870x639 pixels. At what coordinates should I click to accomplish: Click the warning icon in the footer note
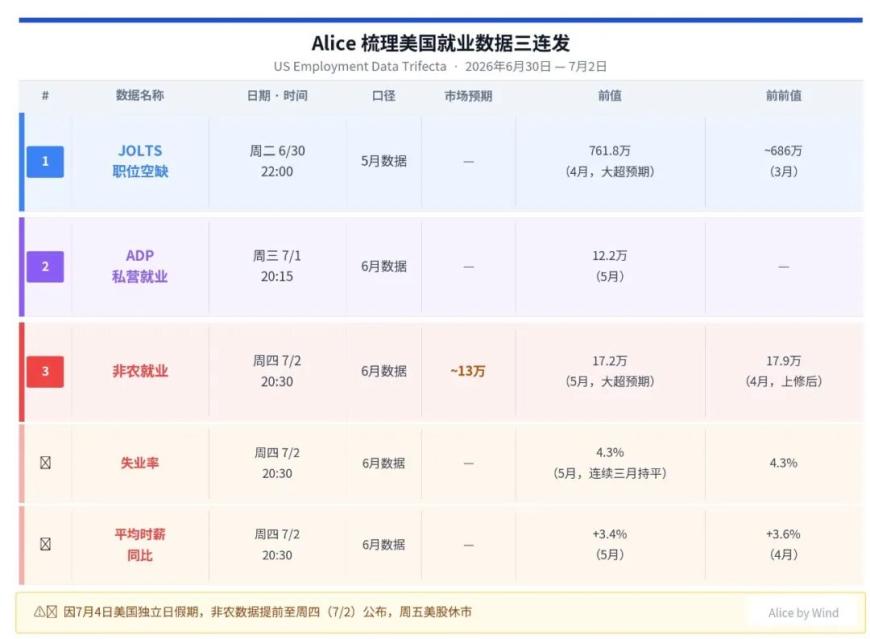[x=39, y=612]
